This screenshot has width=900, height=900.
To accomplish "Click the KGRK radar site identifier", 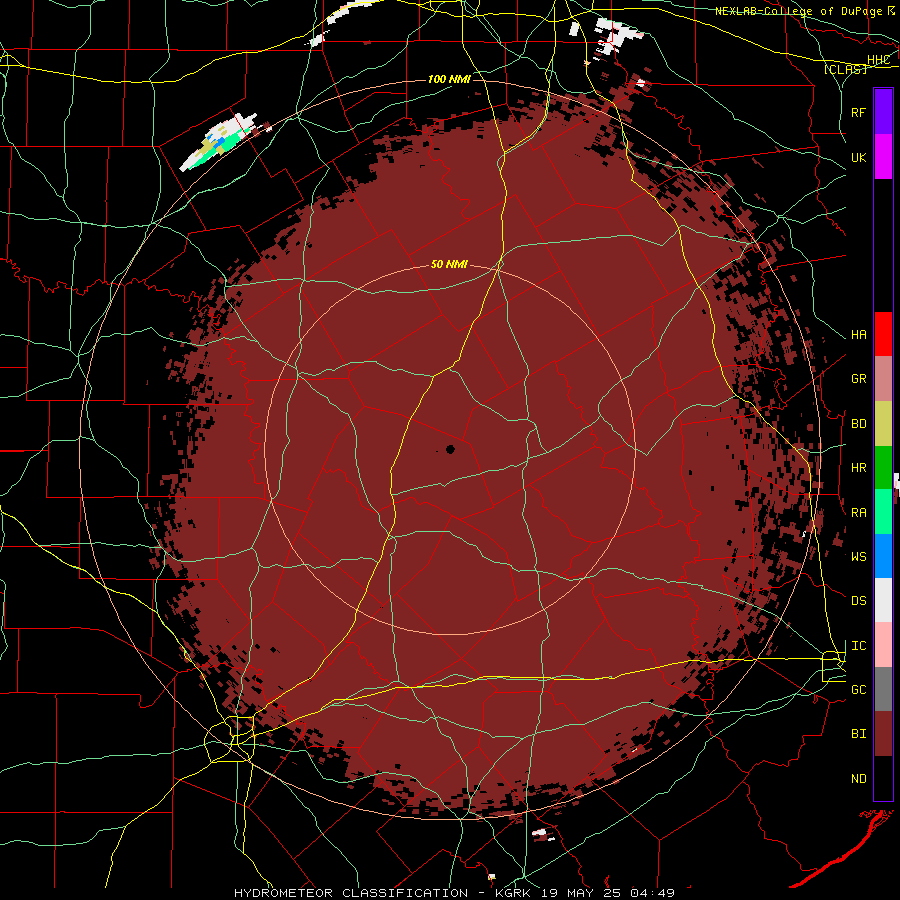I will [513, 893].
